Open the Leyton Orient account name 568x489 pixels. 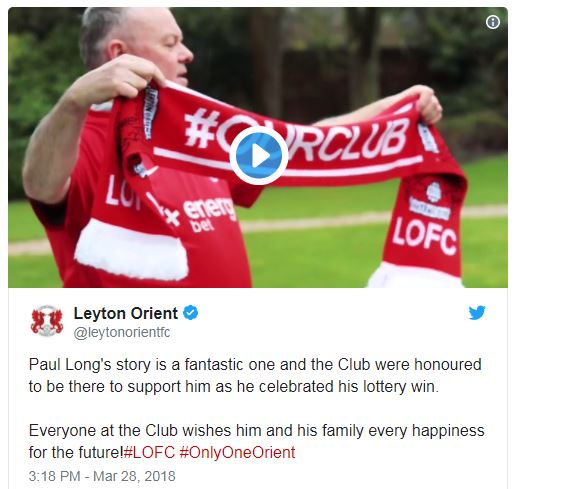tap(126, 313)
